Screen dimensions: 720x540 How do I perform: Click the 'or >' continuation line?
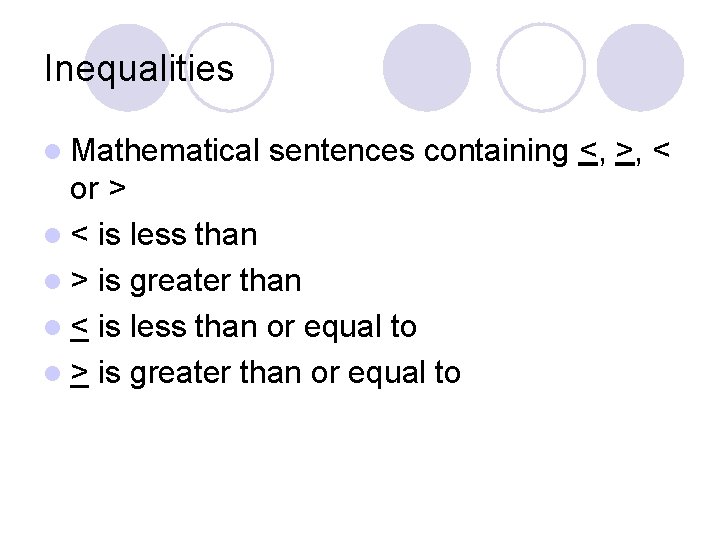[x=98, y=189]
